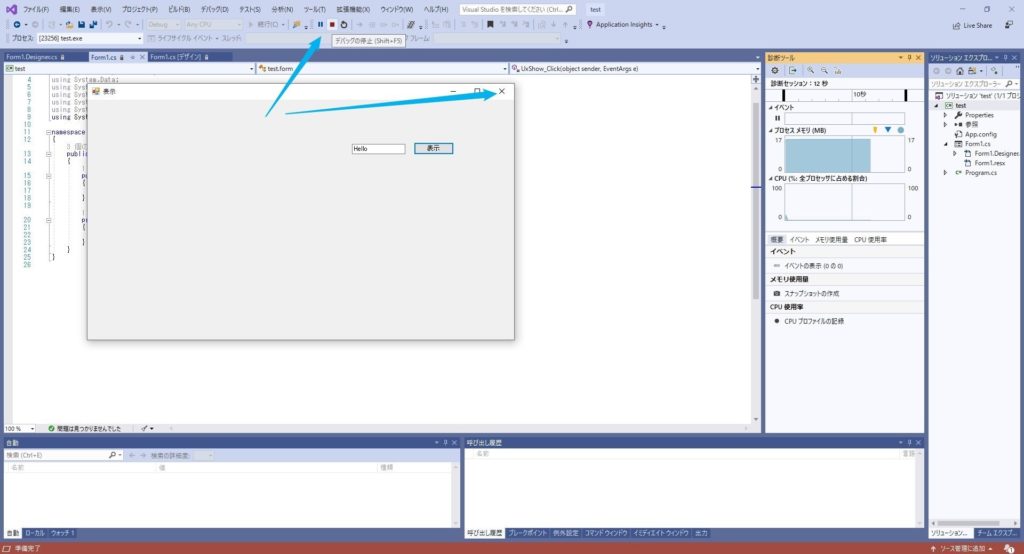Viewport: 1024px width, 554px height.
Task: Open the project dropdown showing test
Action: click(x=129, y=68)
